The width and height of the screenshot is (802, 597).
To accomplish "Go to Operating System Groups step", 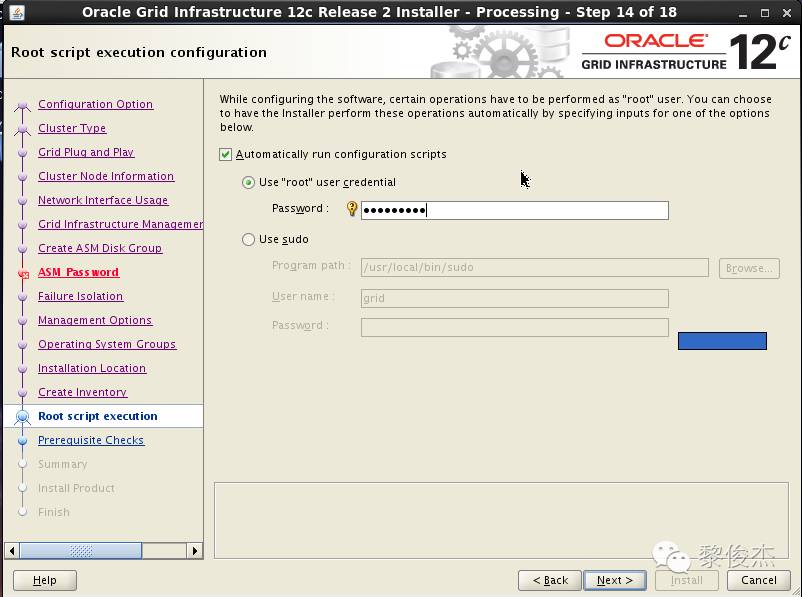I will pyautogui.click(x=107, y=344).
